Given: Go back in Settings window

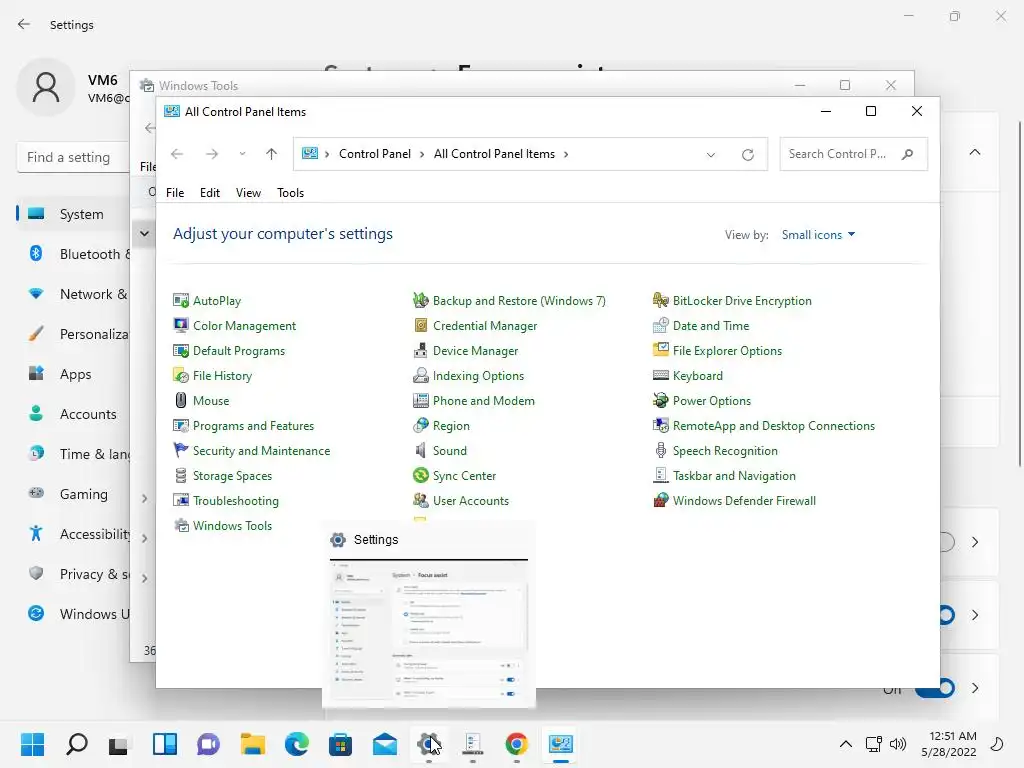Looking at the screenshot, I should pyautogui.click(x=24, y=24).
